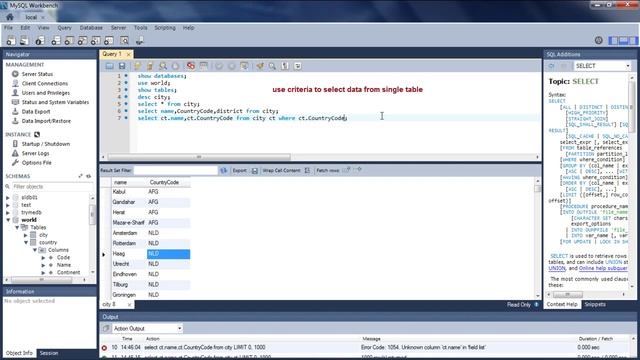The width and height of the screenshot is (640, 360).
Task: Collapse the world schema
Action: click(8, 220)
